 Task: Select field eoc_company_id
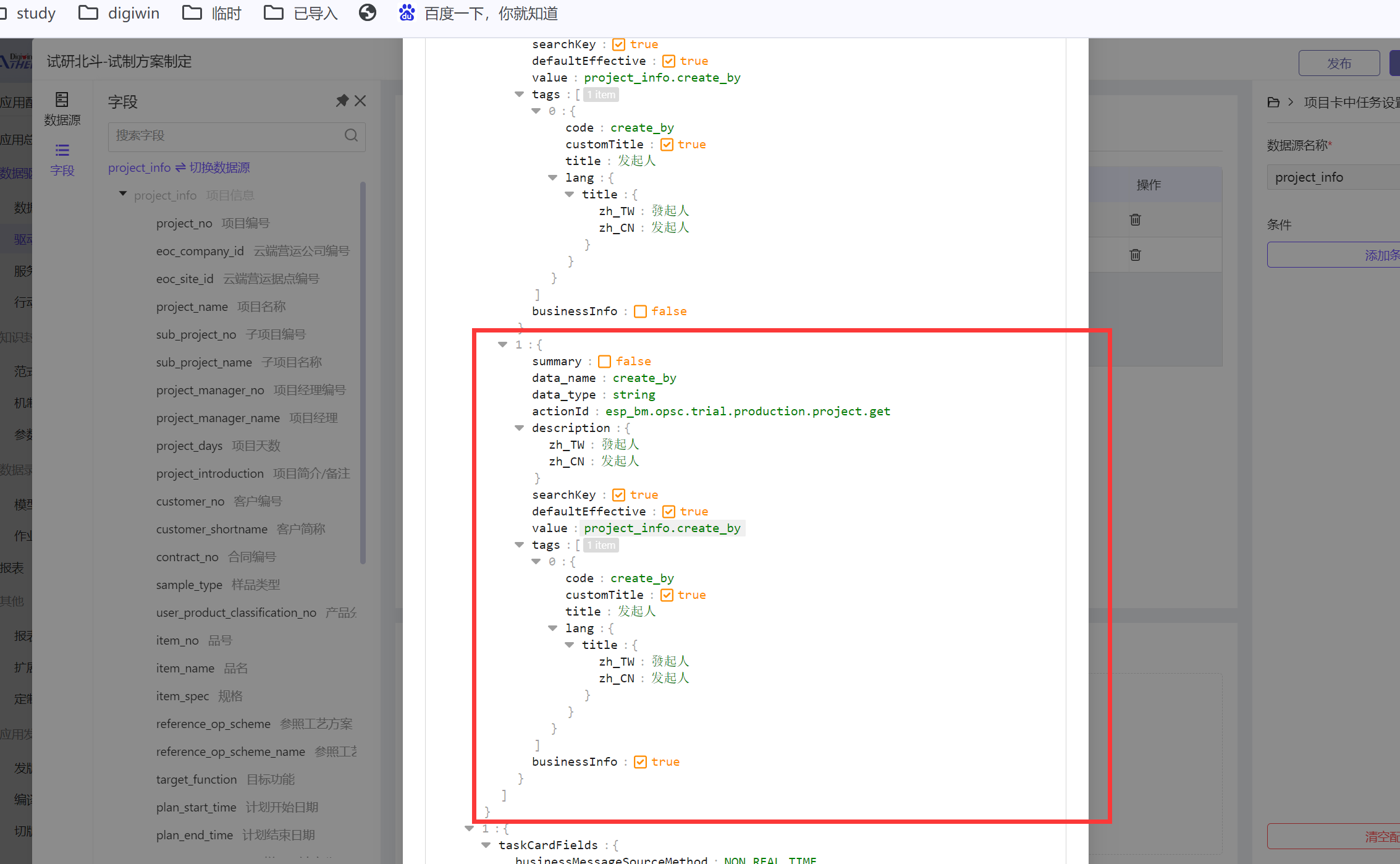pyautogui.click(x=253, y=251)
